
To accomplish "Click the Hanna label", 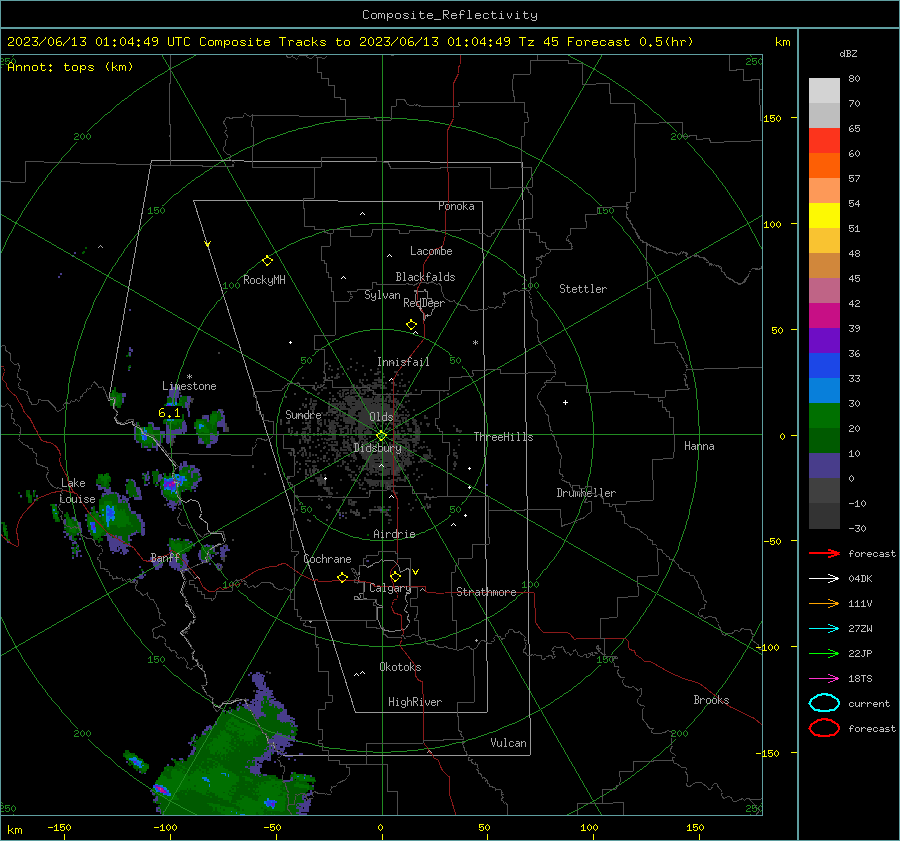I will (x=699, y=446).
